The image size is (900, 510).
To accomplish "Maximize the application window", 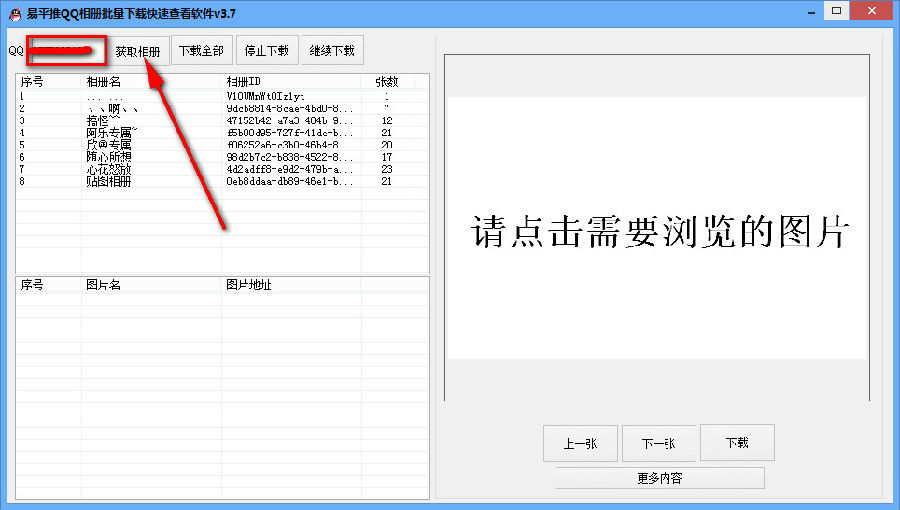I will [x=836, y=10].
